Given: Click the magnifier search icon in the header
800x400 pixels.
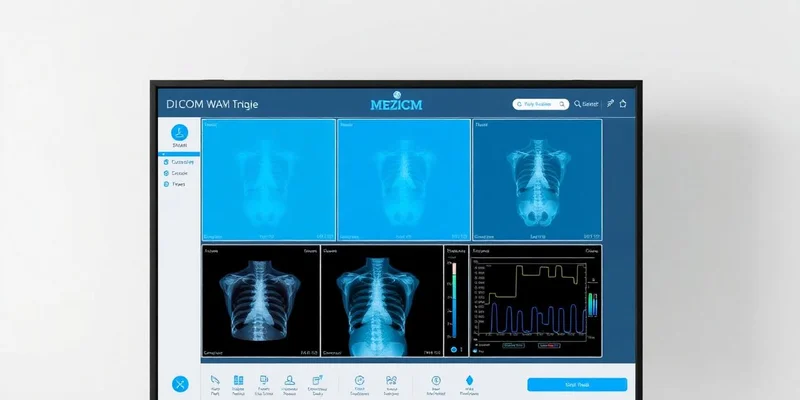Looking at the screenshot, I should point(577,104).
